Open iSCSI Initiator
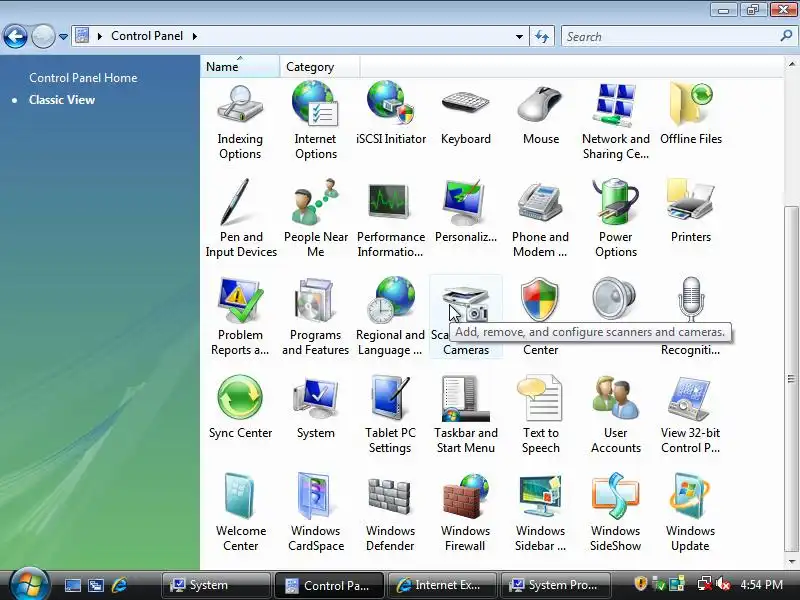The height and width of the screenshot is (600, 800). (391, 115)
